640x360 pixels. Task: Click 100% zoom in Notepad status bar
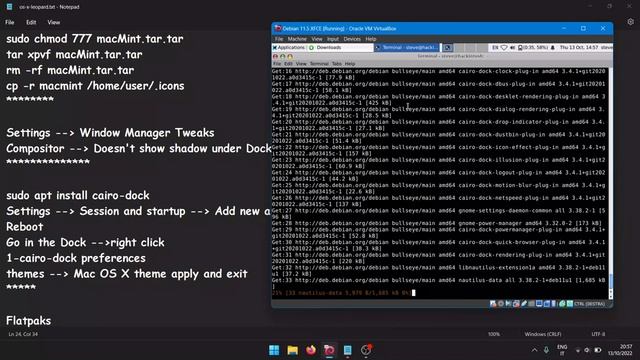coord(494,334)
